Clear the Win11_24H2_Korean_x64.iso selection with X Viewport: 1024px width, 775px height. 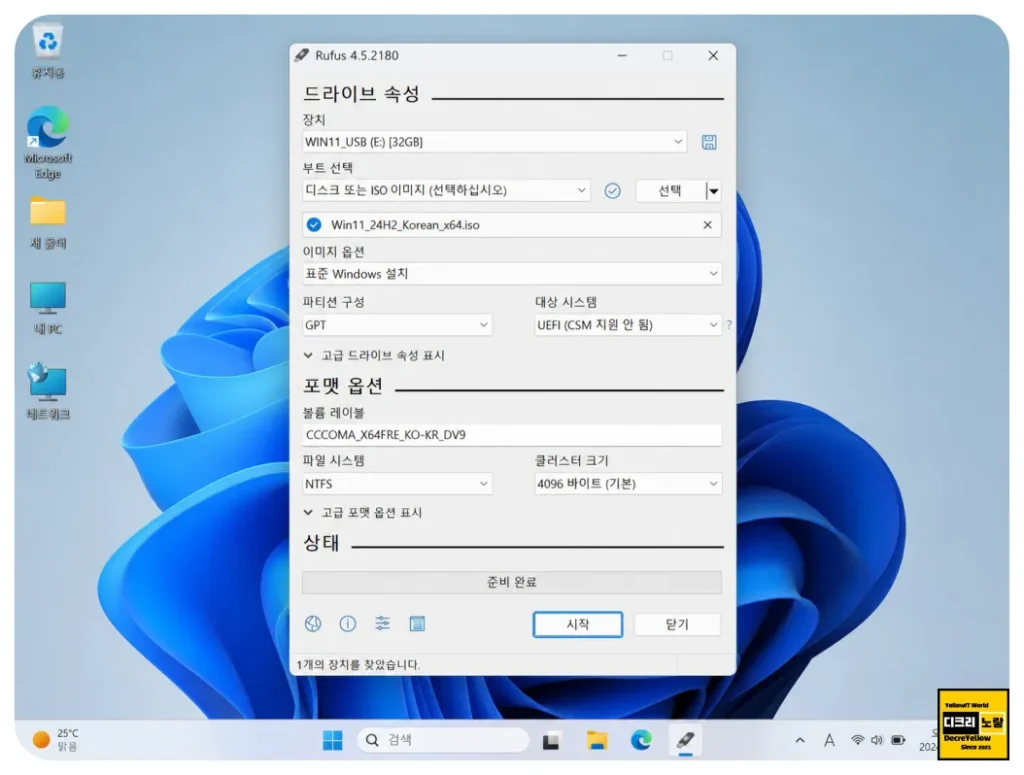(x=707, y=225)
